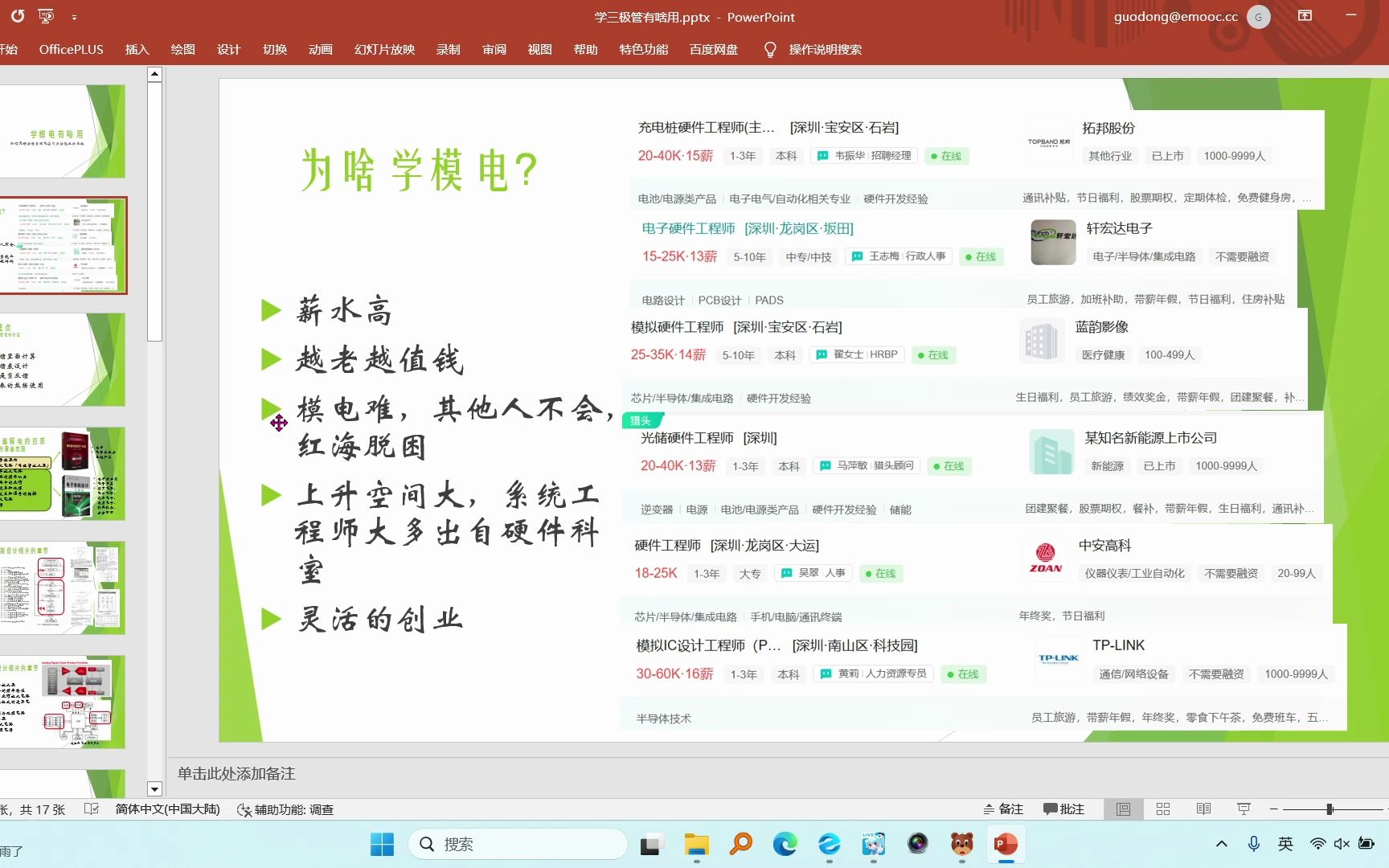Open the 录制 (Record) tab
Viewport: 1389px width, 868px height.
[x=449, y=50]
